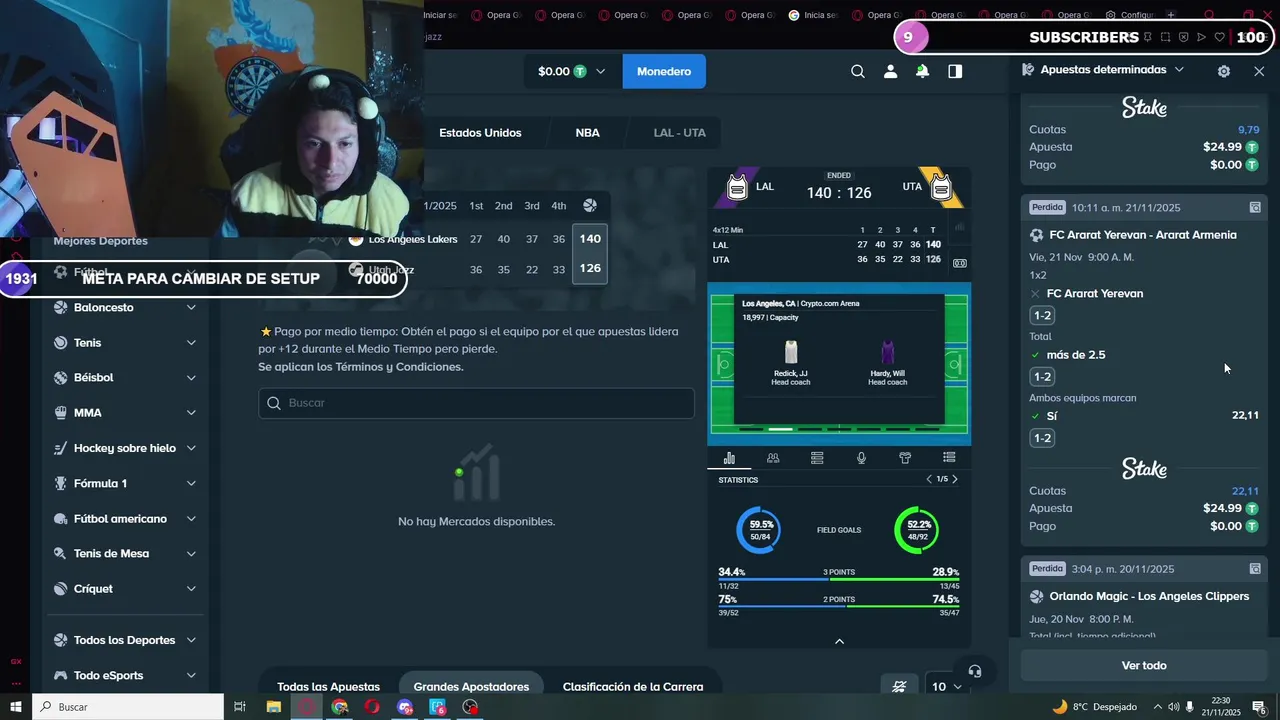
Task: Open FC Ararat Yerevan - Ararat Armenia match
Action: click(1143, 235)
